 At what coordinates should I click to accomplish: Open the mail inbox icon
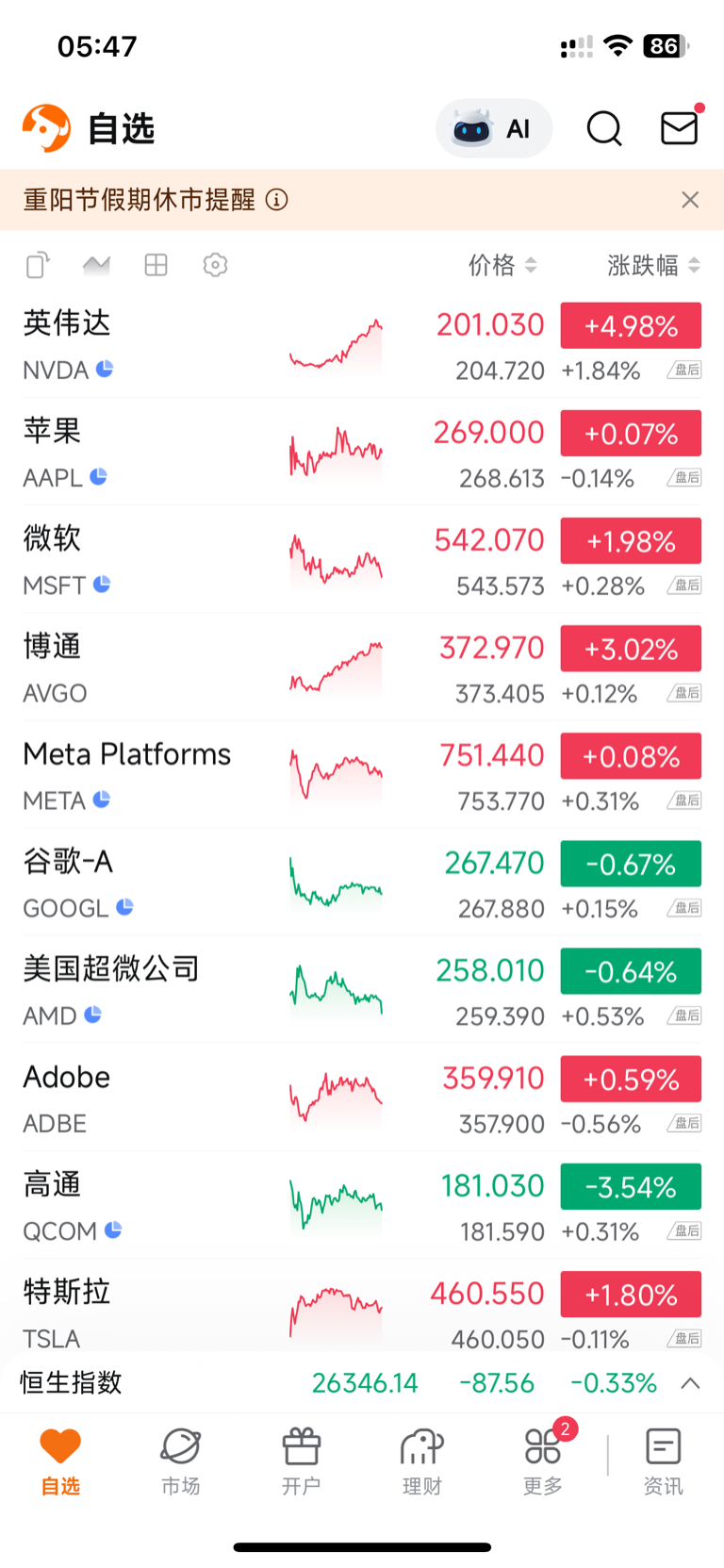679,128
